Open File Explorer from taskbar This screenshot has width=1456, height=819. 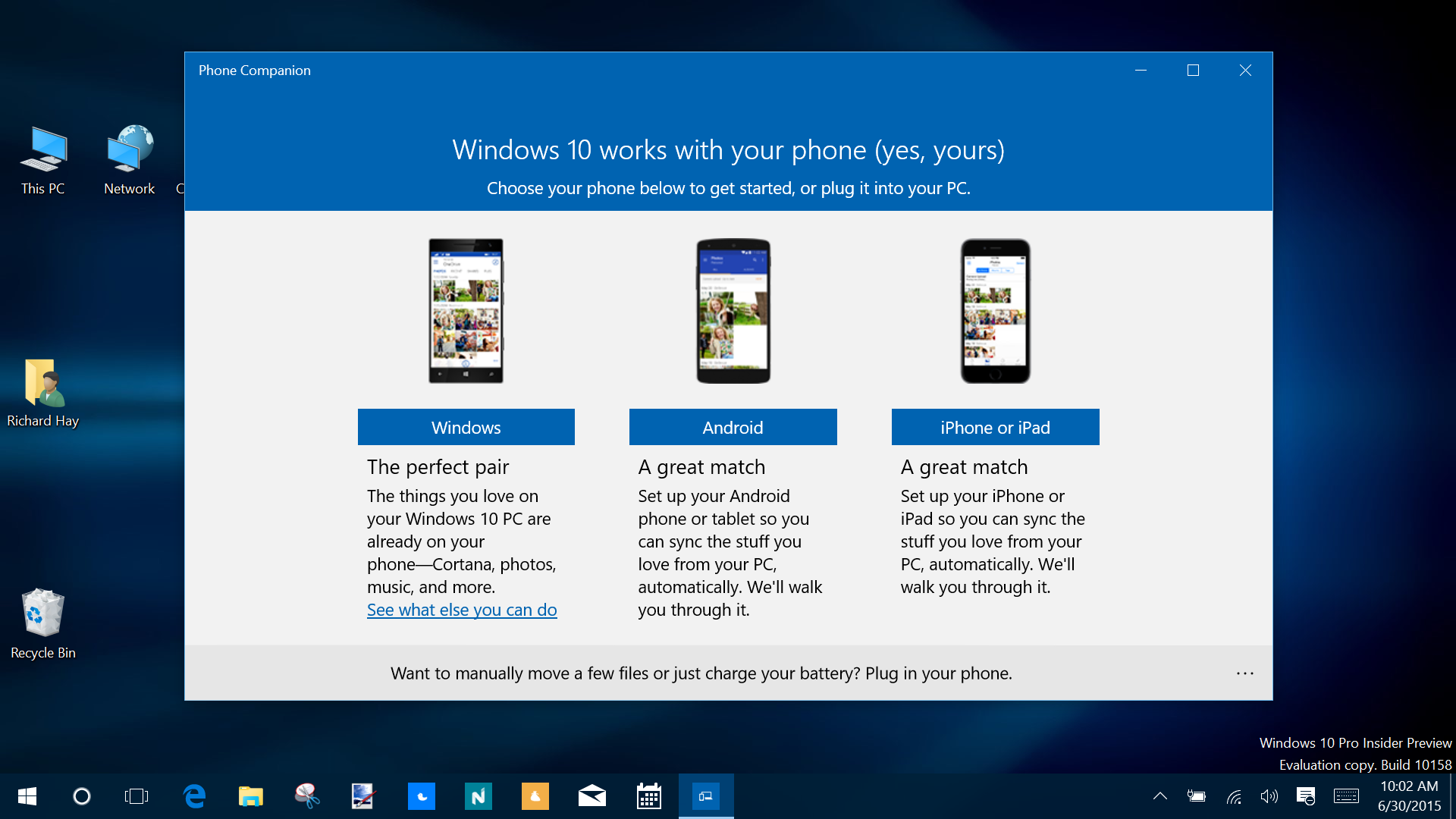coord(251,796)
